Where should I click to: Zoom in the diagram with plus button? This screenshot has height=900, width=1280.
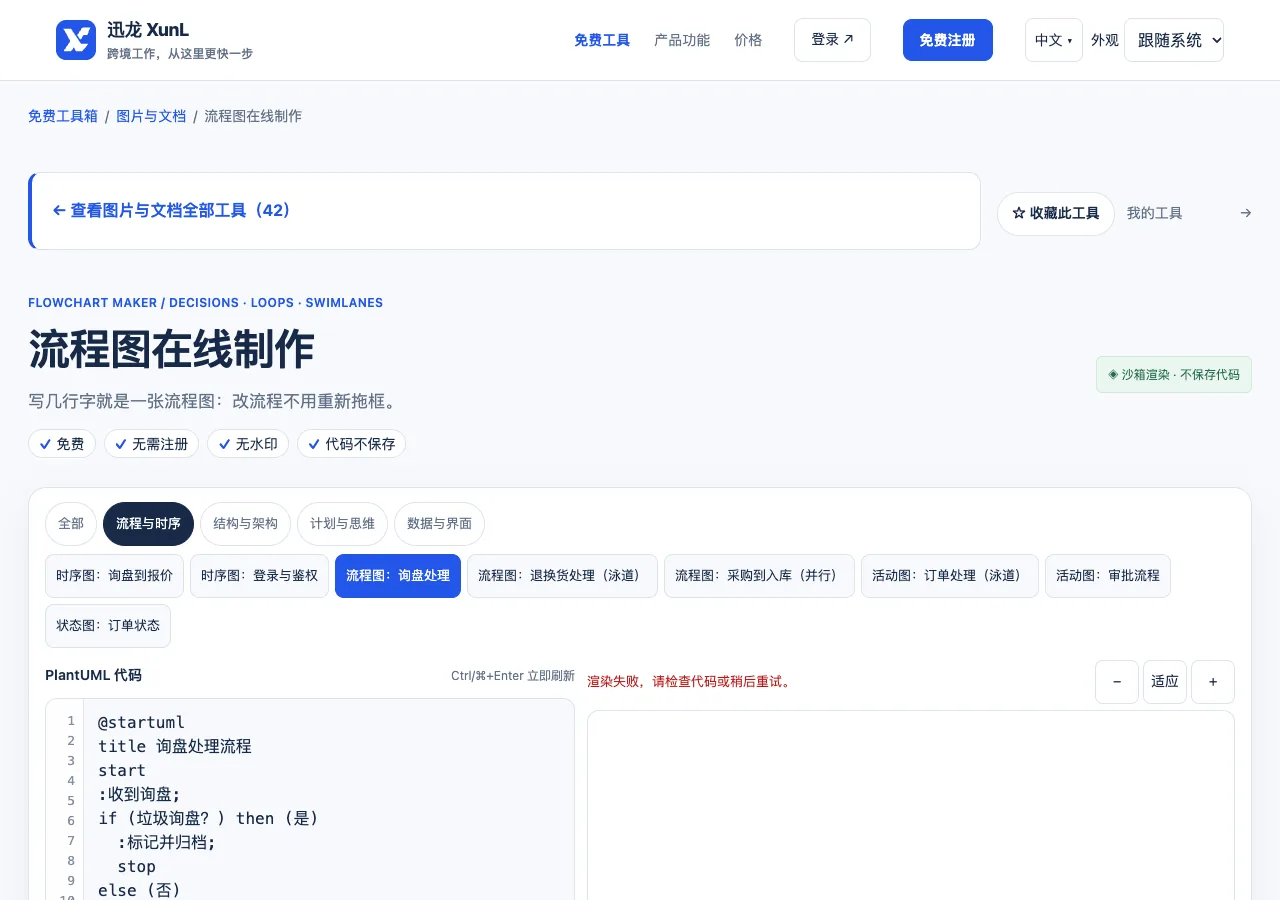1213,682
